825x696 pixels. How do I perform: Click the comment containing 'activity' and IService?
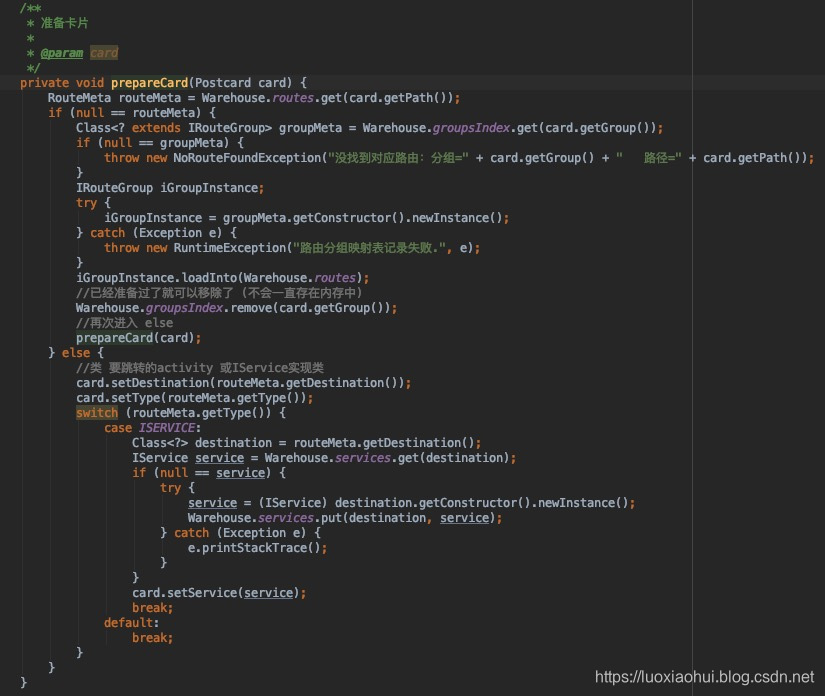click(200, 368)
